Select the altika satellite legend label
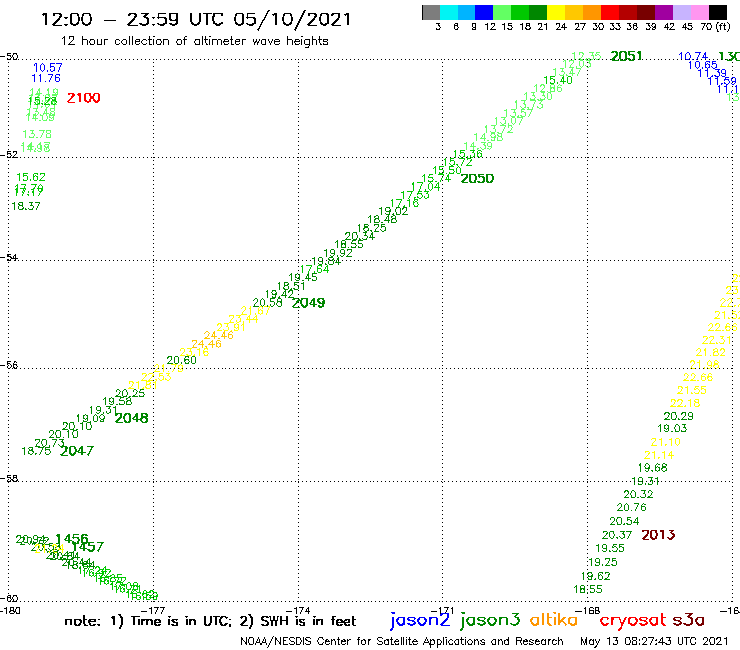Screen dimensions: 740x650 tap(554, 619)
